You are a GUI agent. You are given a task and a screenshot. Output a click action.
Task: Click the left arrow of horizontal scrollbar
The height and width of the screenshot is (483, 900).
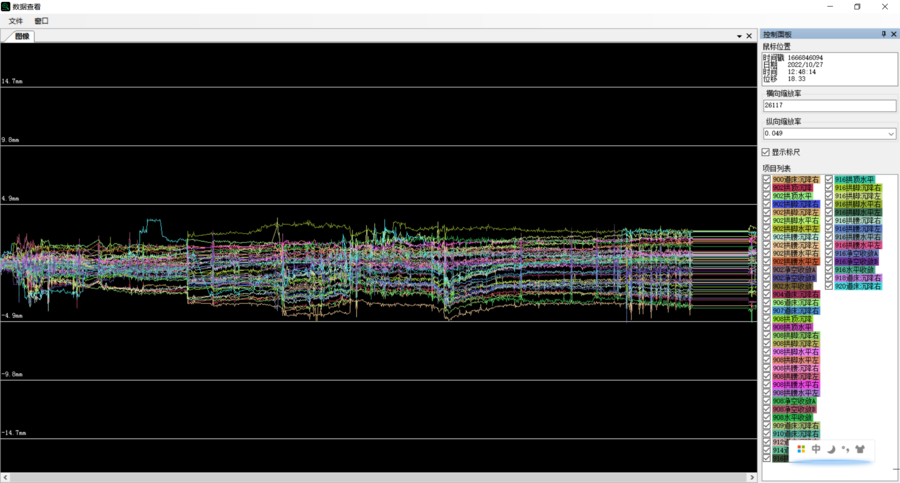pyautogui.click(x=6, y=477)
